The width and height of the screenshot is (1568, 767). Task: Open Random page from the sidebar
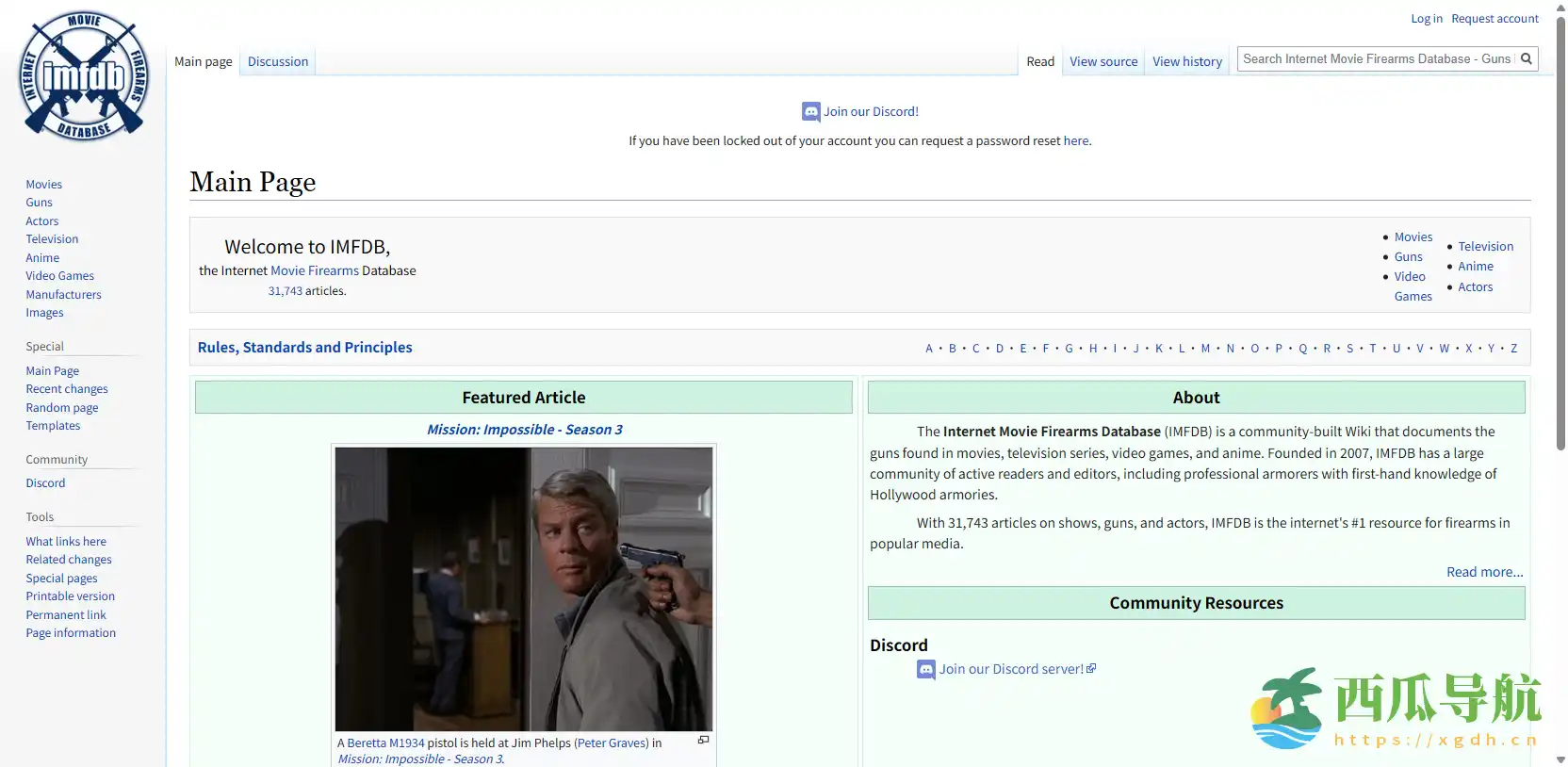pyautogui.click(x=62, y=408)
